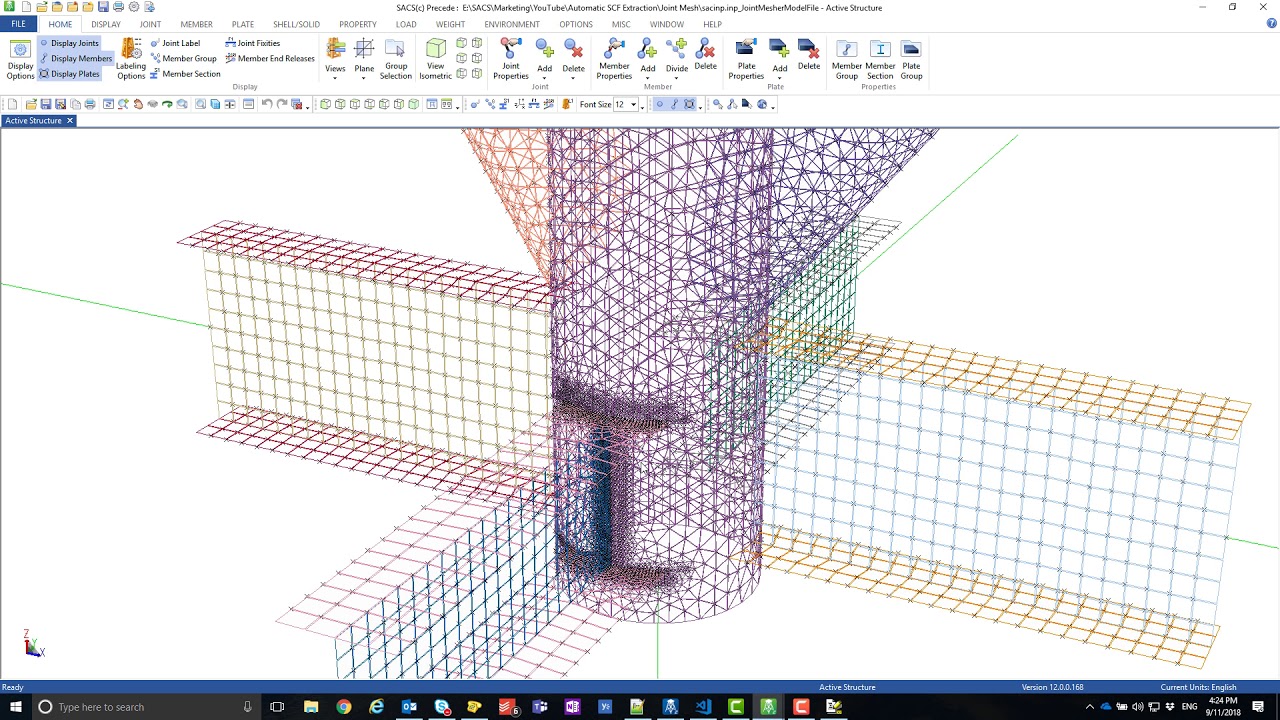This screenshot has width=1280, height=720.
Task: Click the Help question mark icon
Action: 1271,23
